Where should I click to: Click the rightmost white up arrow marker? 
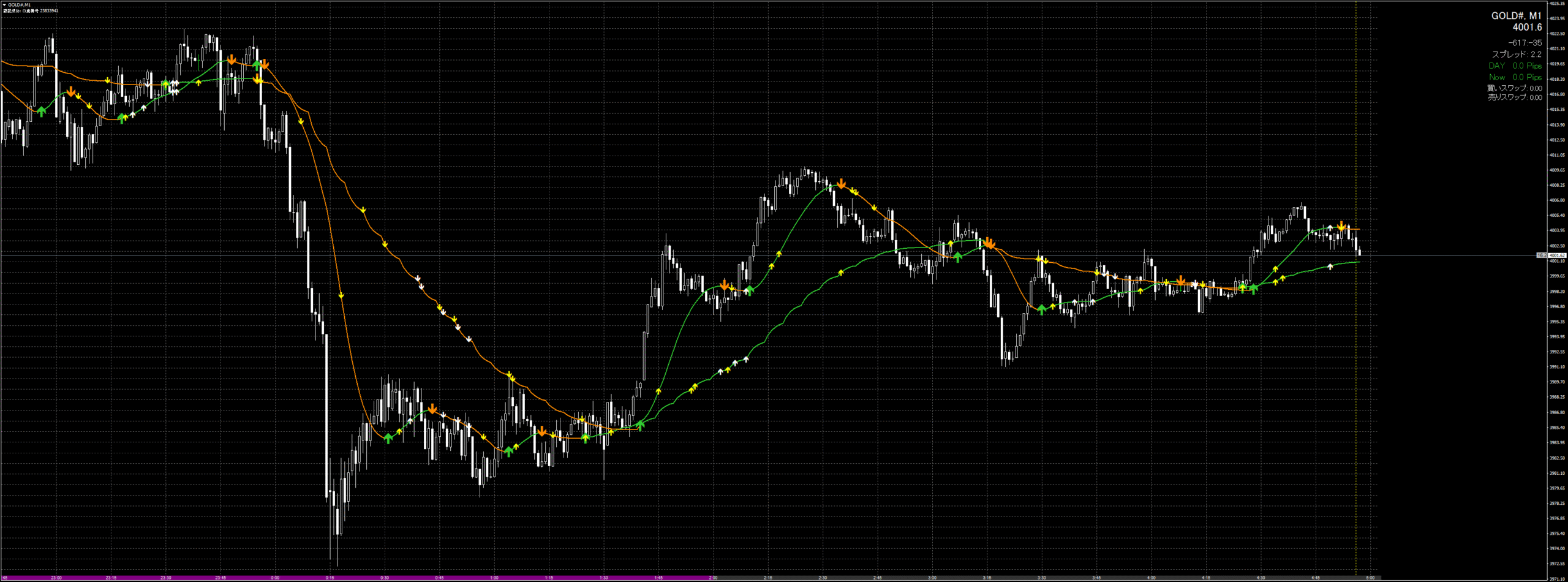coord(1330,266)
